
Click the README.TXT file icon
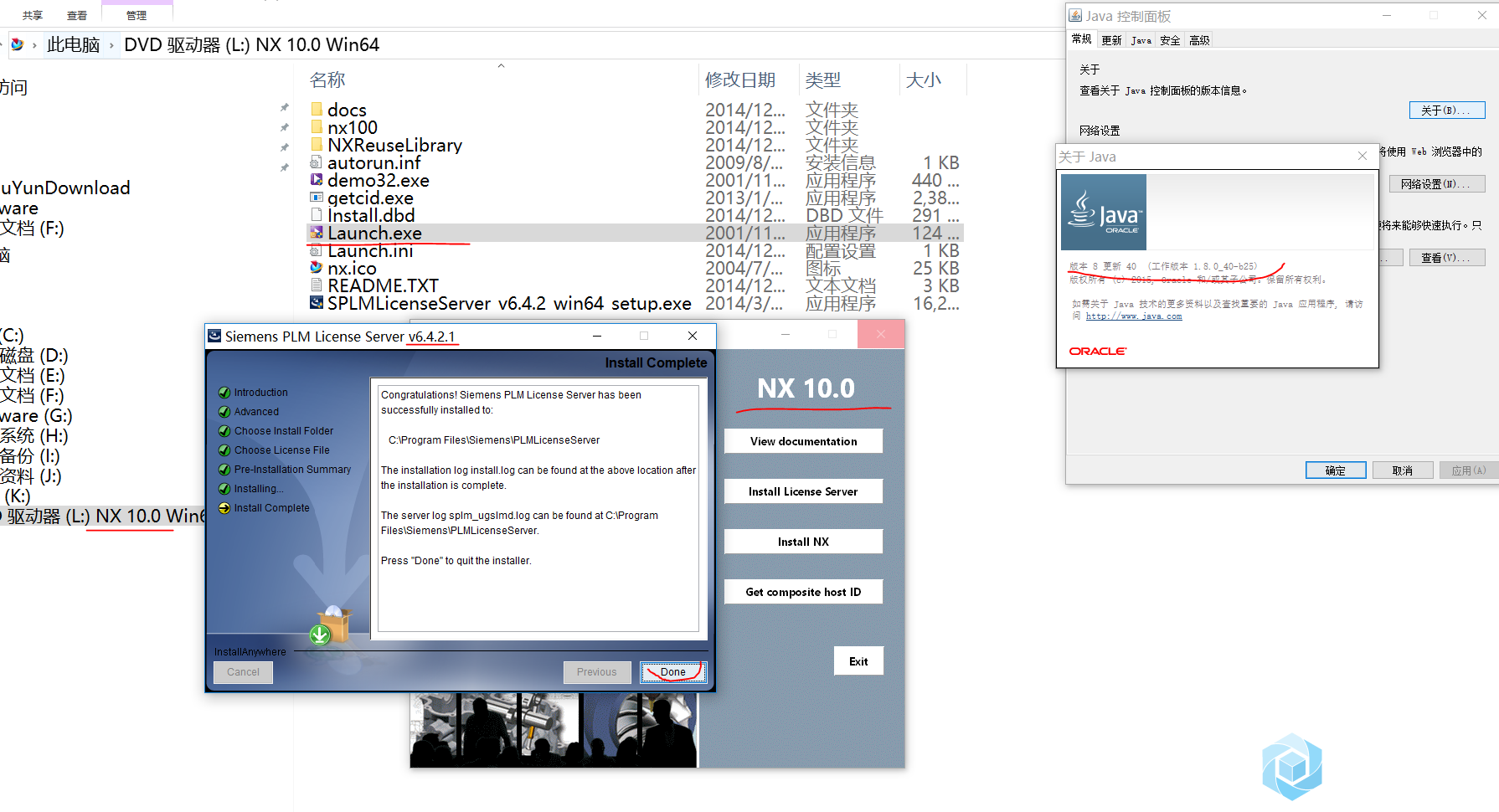point(317,285)
